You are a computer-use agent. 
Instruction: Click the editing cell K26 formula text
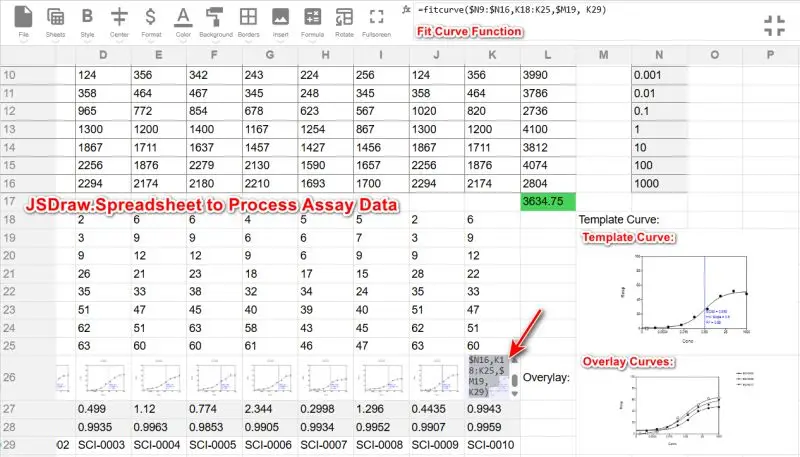(x=488, y=376)
